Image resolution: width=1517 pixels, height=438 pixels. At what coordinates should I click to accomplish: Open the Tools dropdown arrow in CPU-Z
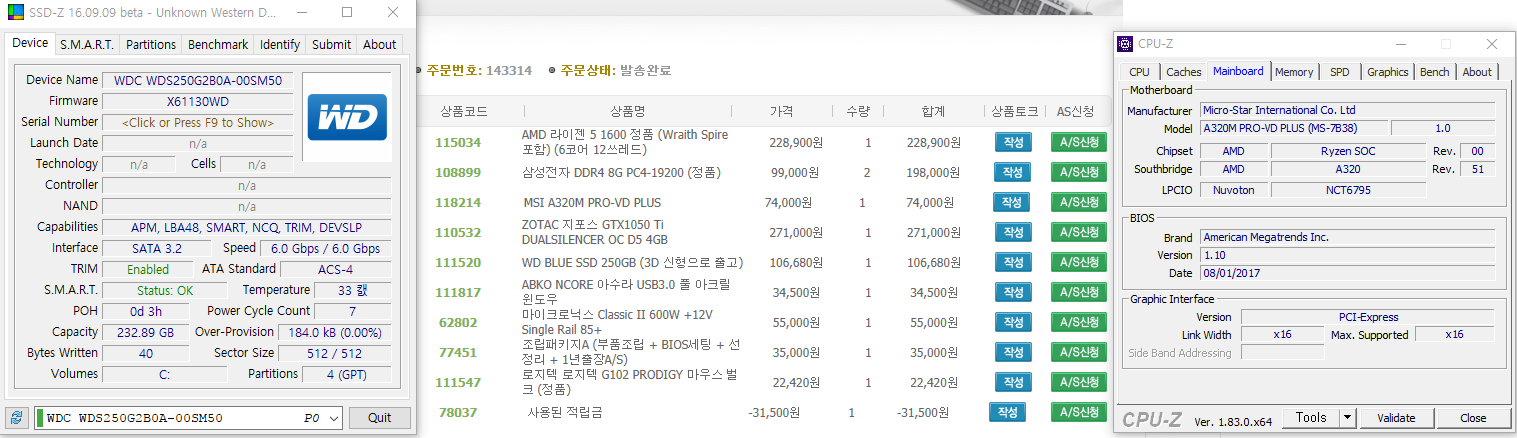tap(1347, 418)
